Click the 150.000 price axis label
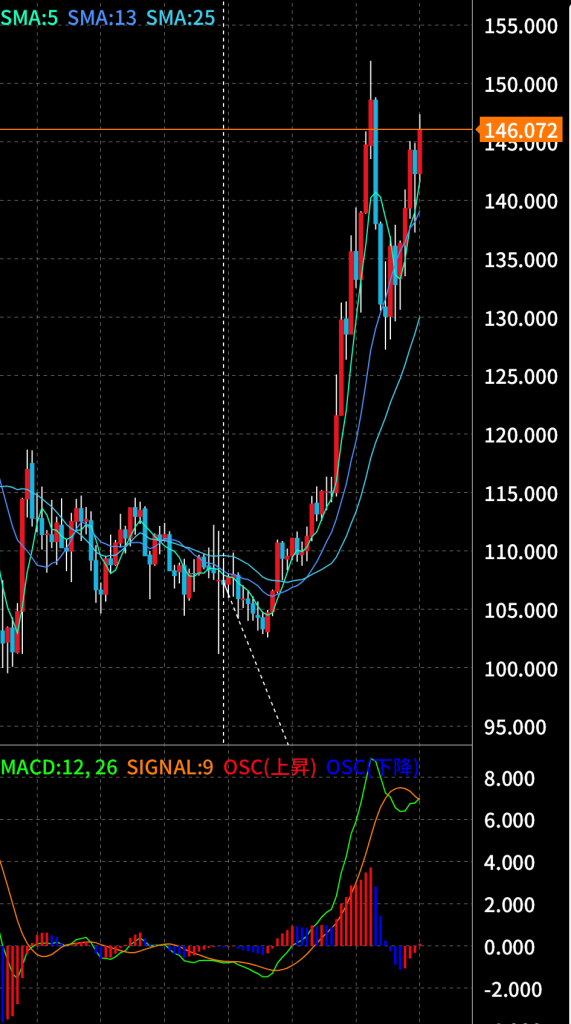Image resolution: width=571 pixels, height=1024 pixels. point(521,84)
